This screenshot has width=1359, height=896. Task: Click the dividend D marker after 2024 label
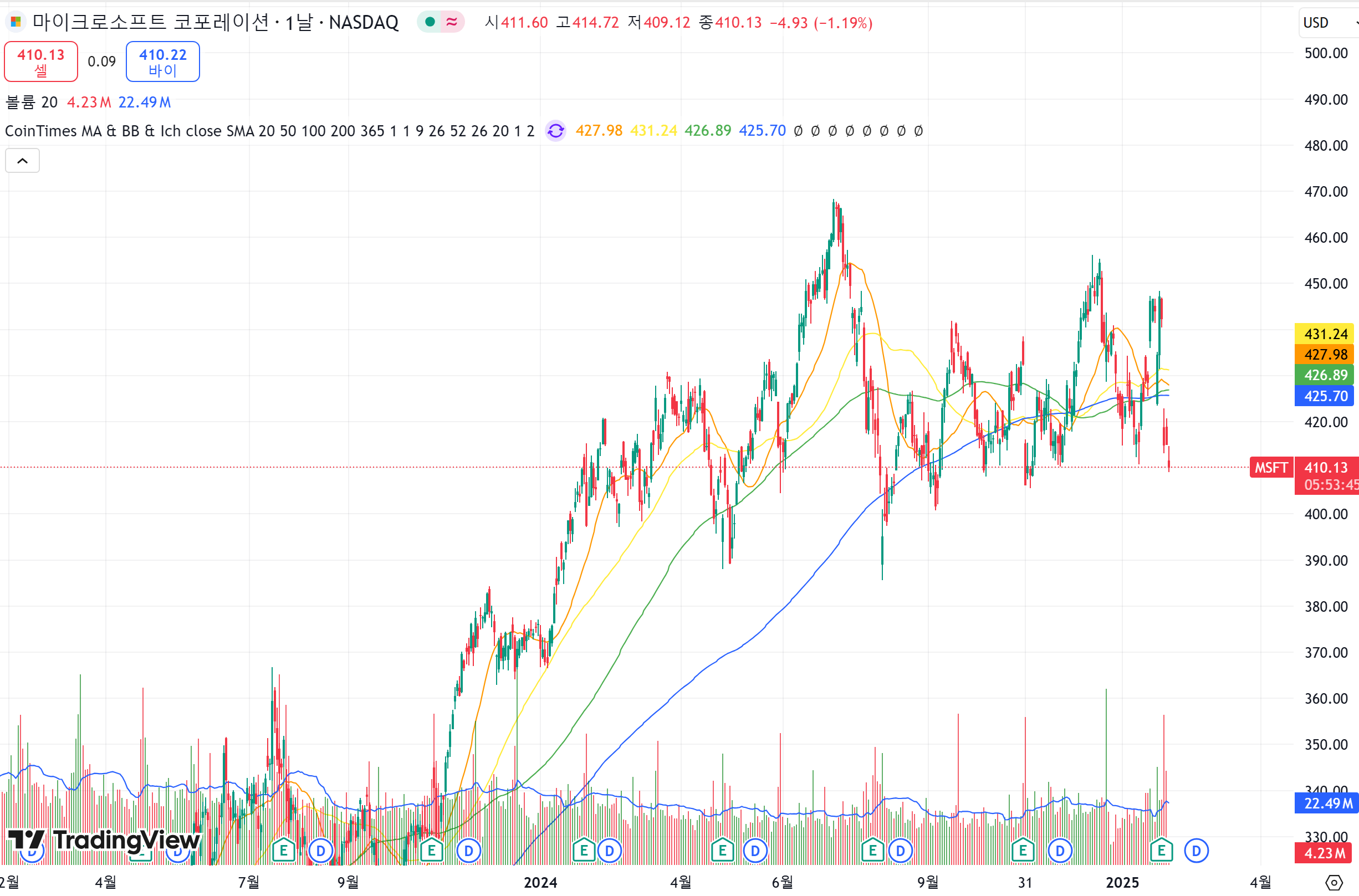point(609,852)
